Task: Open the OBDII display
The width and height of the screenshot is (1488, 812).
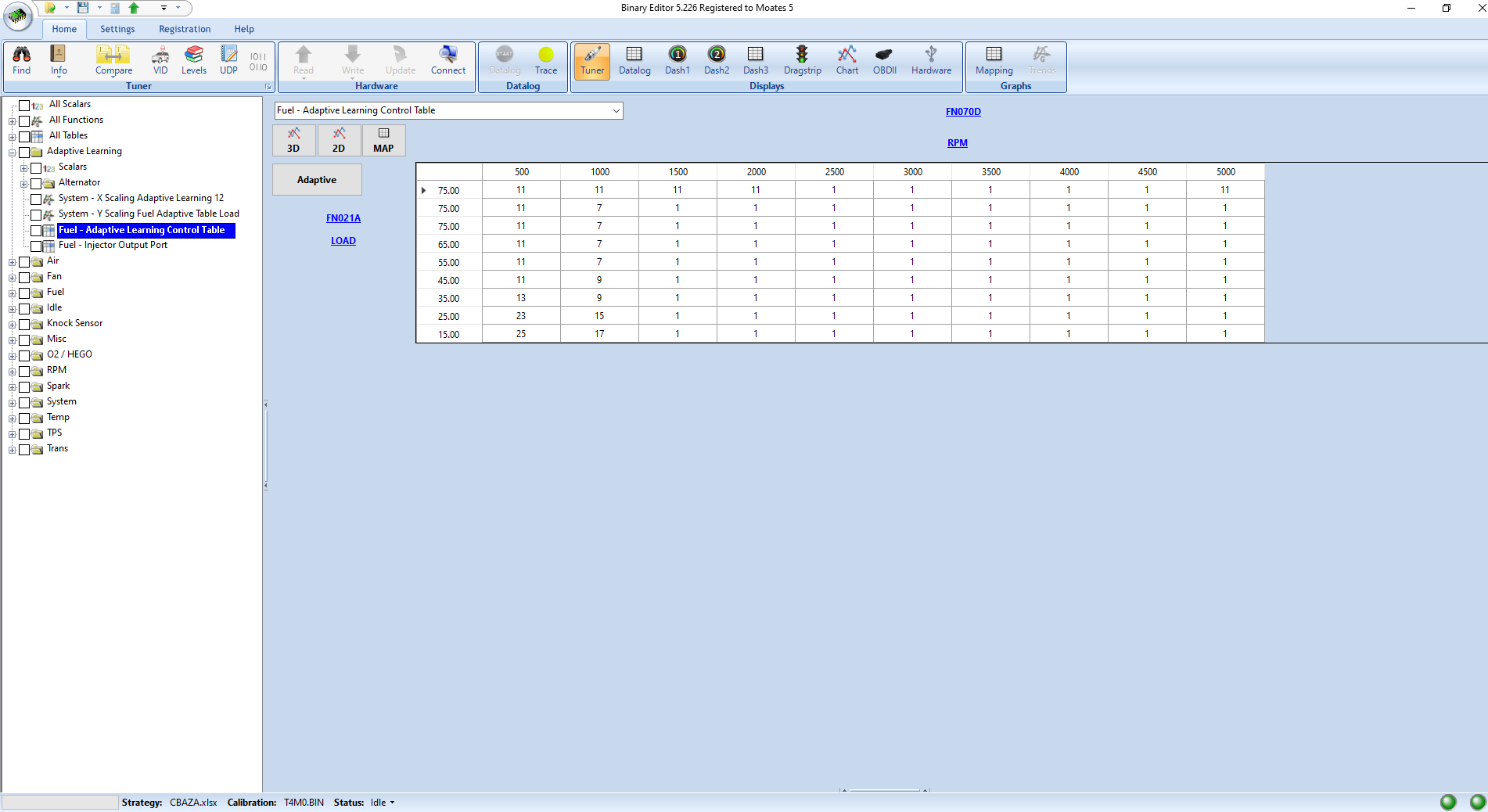Action: point(884,60)
